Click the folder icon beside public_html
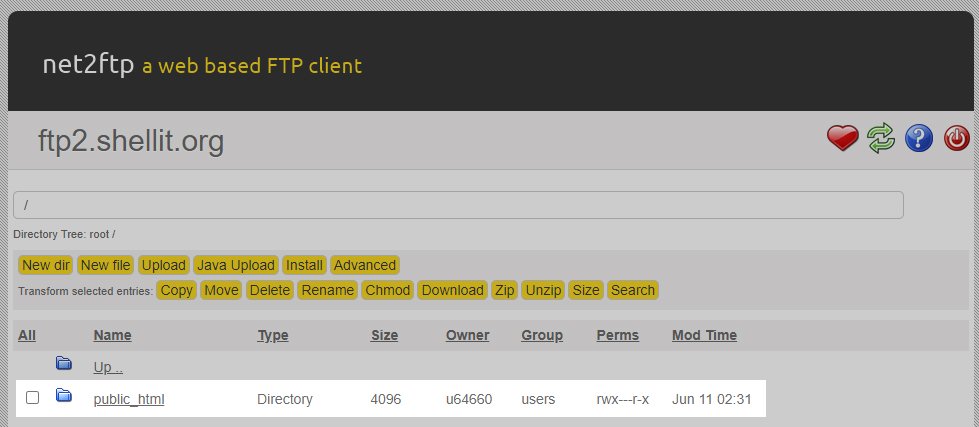 (x=64, y=395)
